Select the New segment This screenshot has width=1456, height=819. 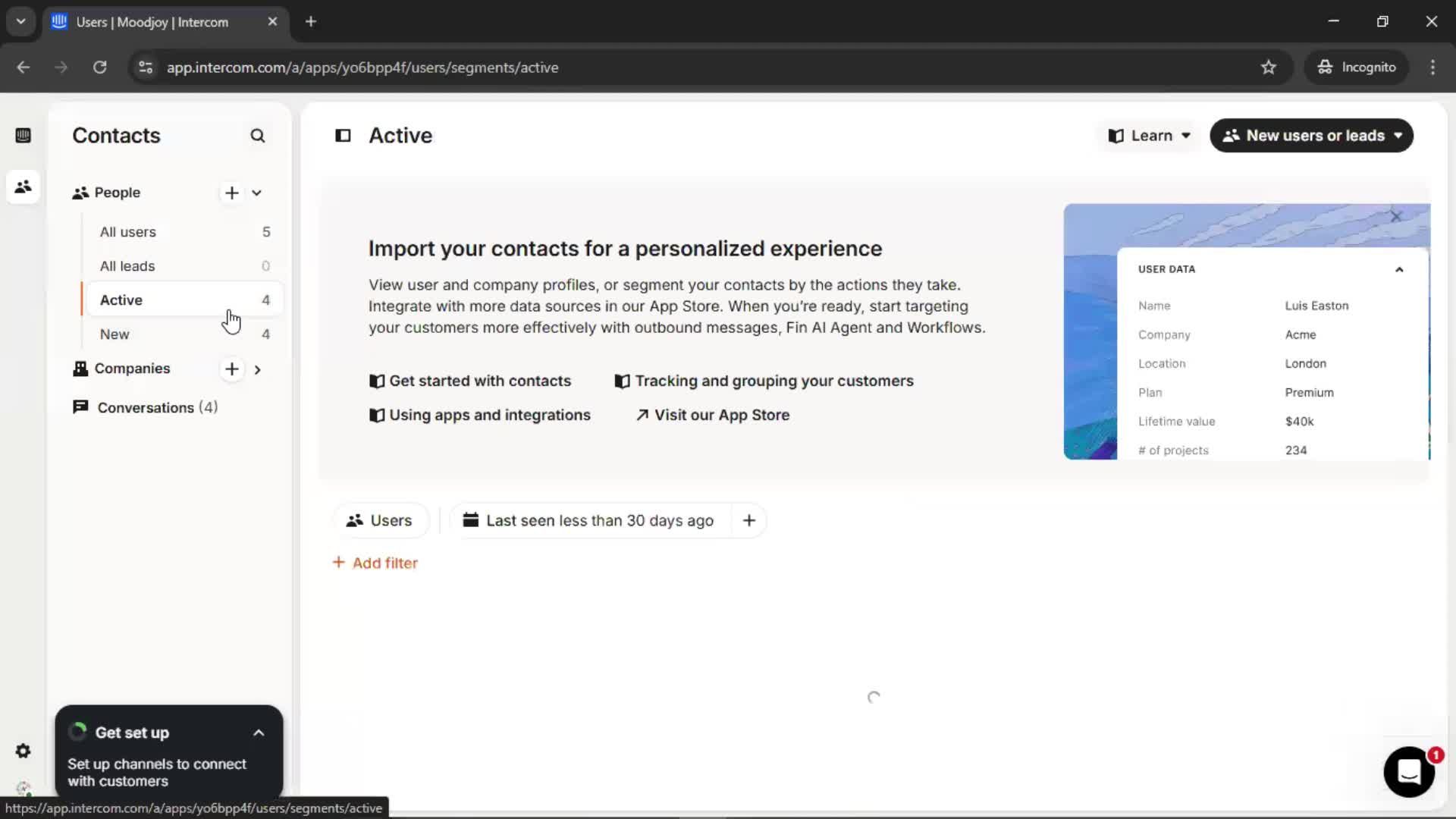(184, 334)
